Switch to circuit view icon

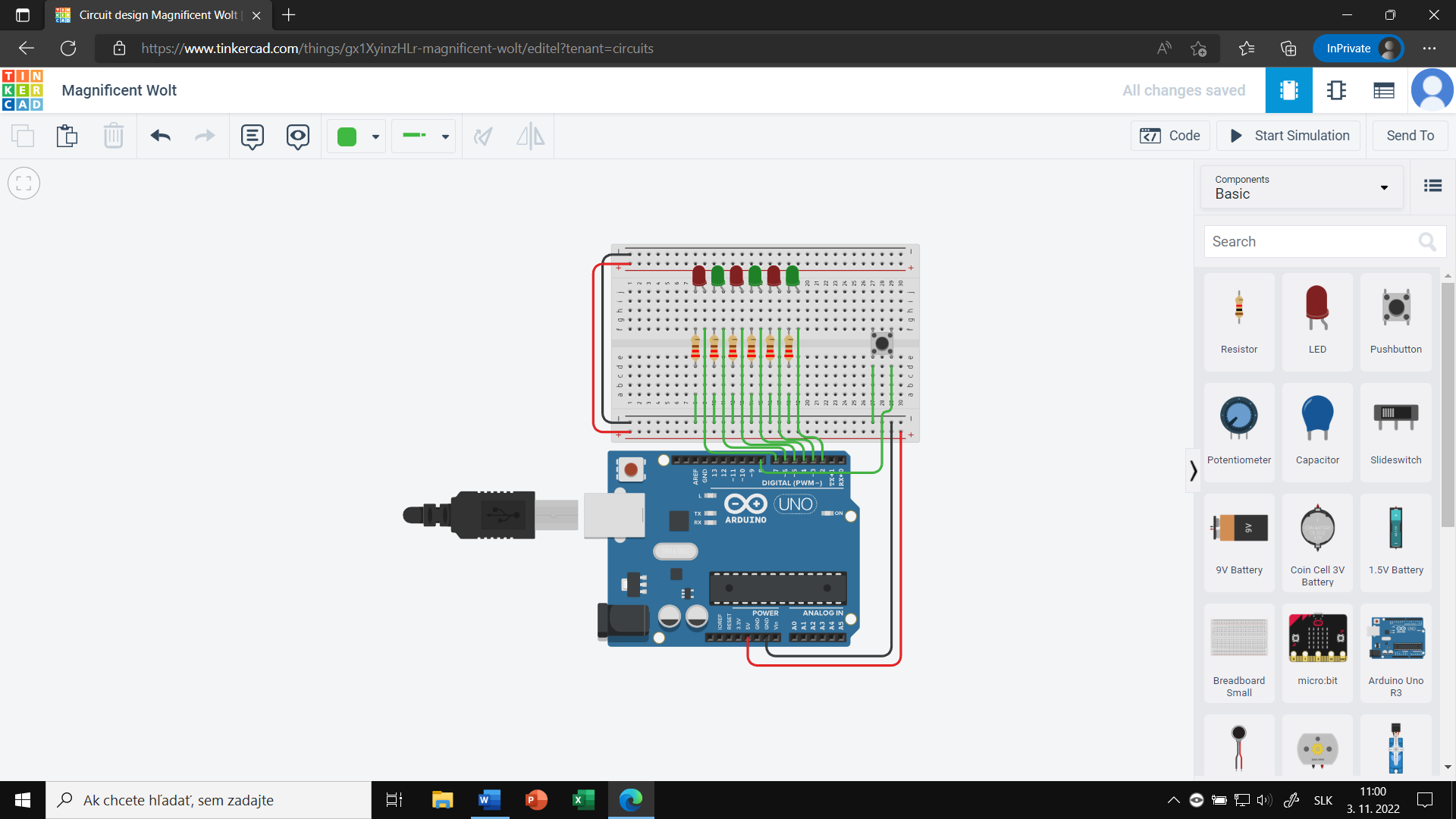(x=1288, y=91)
